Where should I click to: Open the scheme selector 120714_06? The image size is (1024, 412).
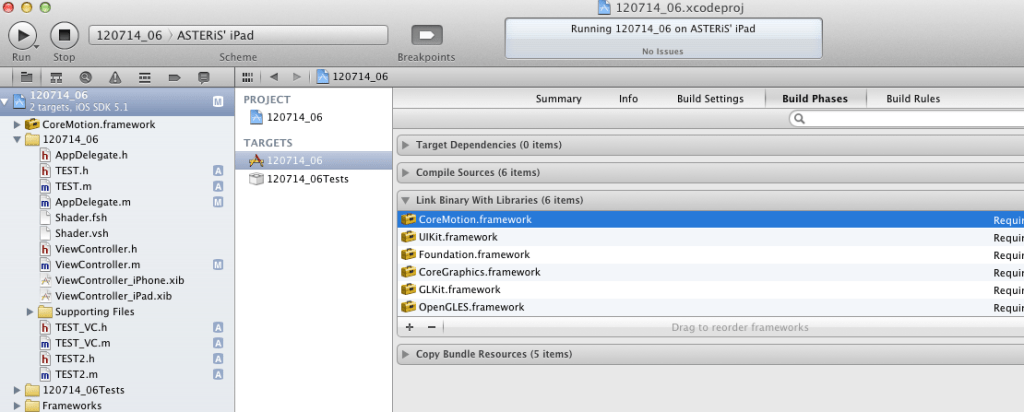[x=129, y=35]
